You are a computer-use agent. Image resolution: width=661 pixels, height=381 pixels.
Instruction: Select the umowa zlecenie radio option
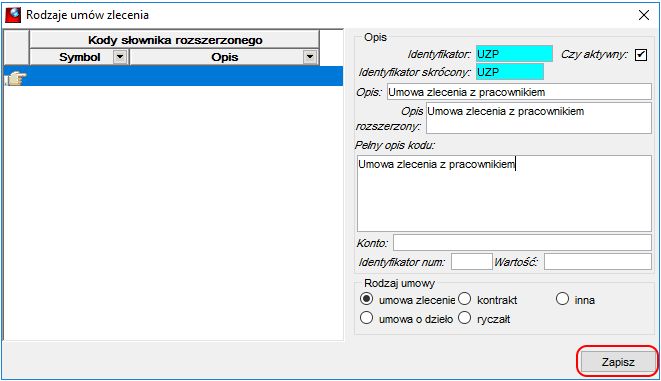[367, 299]
